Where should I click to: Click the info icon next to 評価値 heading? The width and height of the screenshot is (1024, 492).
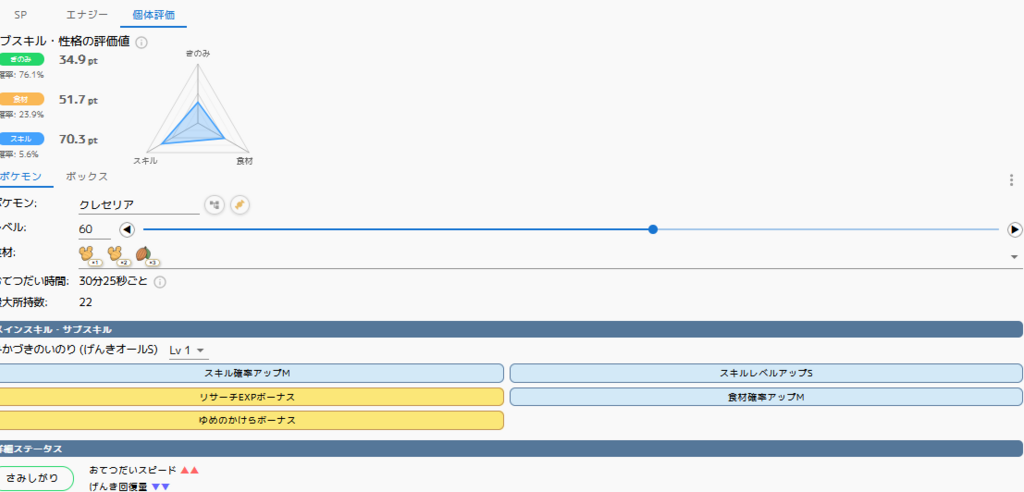(x=142, y=42)
